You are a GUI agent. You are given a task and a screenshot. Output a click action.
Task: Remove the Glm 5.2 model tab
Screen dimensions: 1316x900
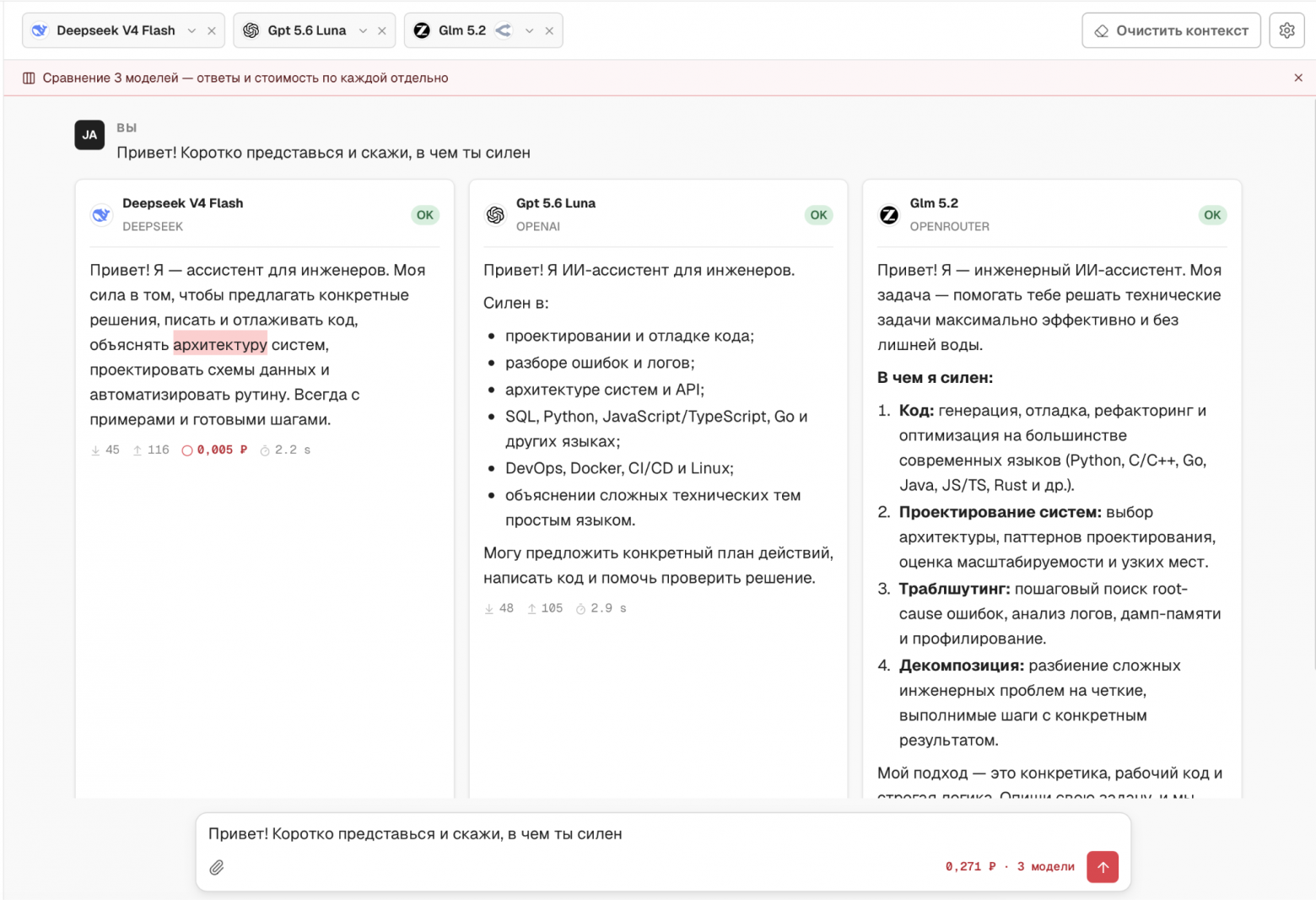pyautogui.click(x=549, y=30)
